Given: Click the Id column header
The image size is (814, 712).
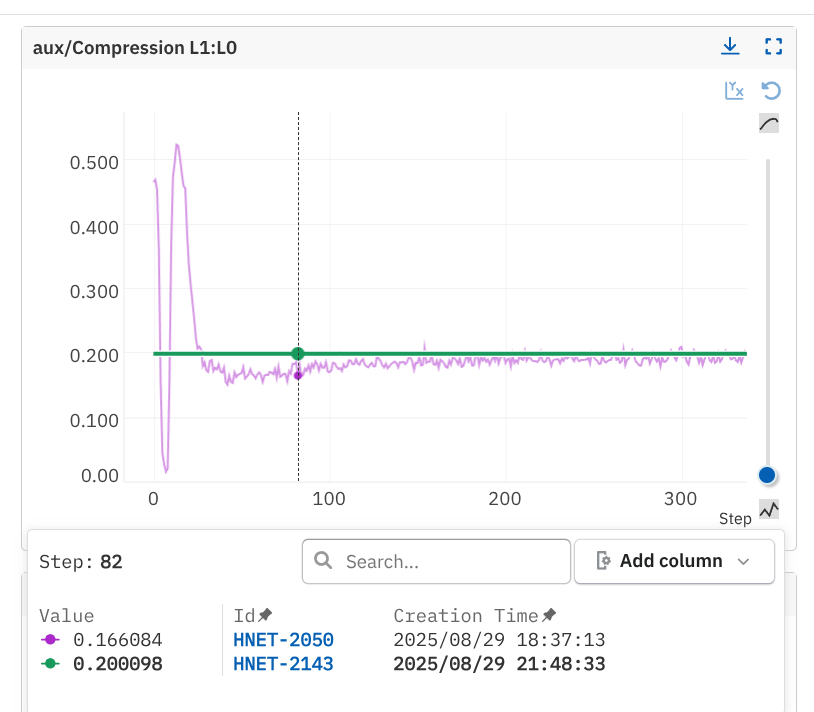Looking at the screenshot, I should pyautogui.click(x=244, y=615).
